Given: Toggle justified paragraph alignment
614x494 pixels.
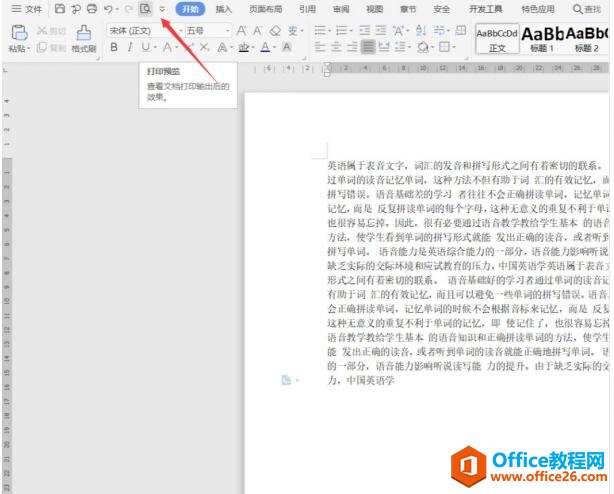Looking at the screenshot, I should (369, 47).
